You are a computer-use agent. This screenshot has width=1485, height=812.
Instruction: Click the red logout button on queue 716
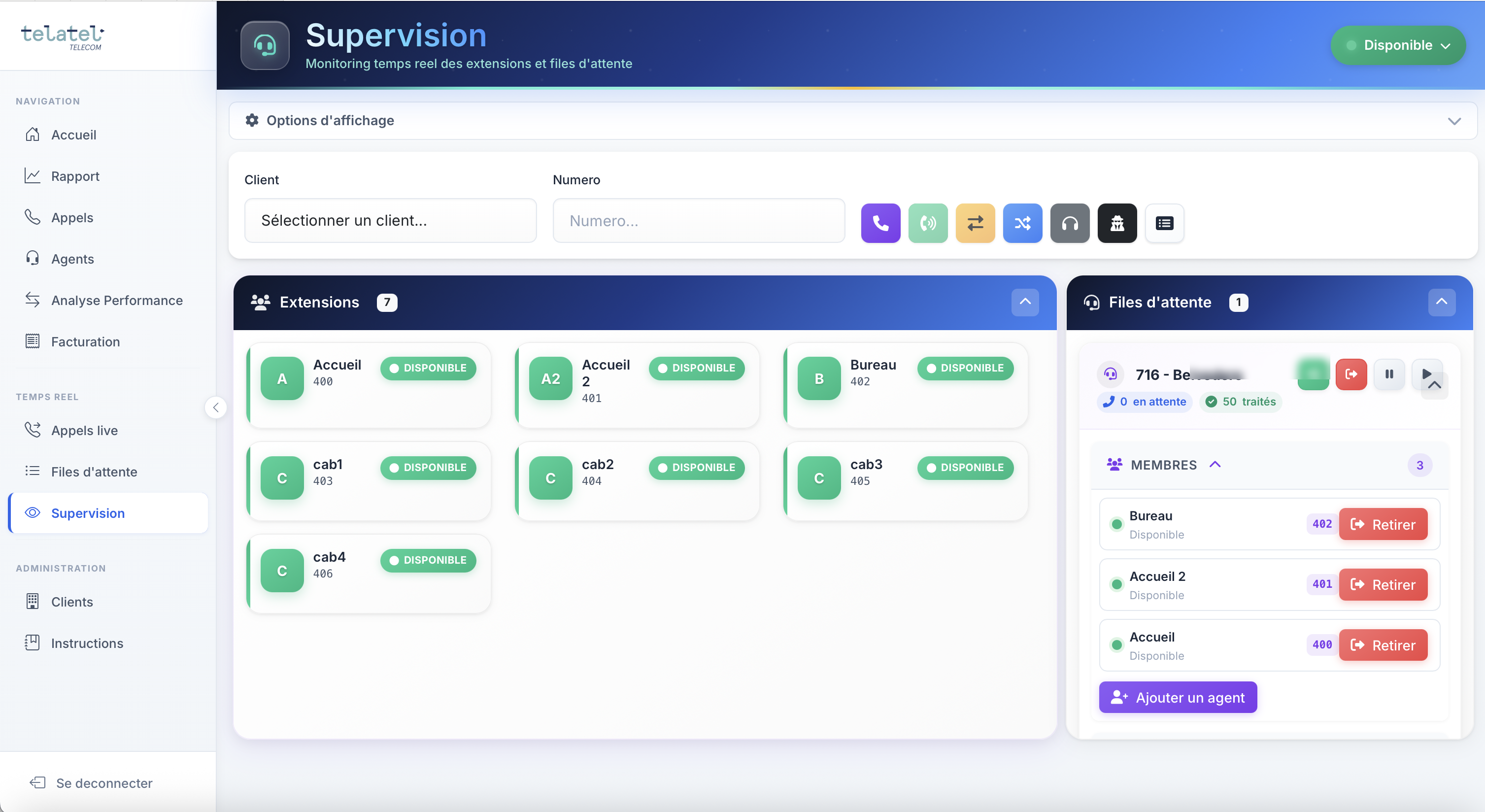[1350, 374]
